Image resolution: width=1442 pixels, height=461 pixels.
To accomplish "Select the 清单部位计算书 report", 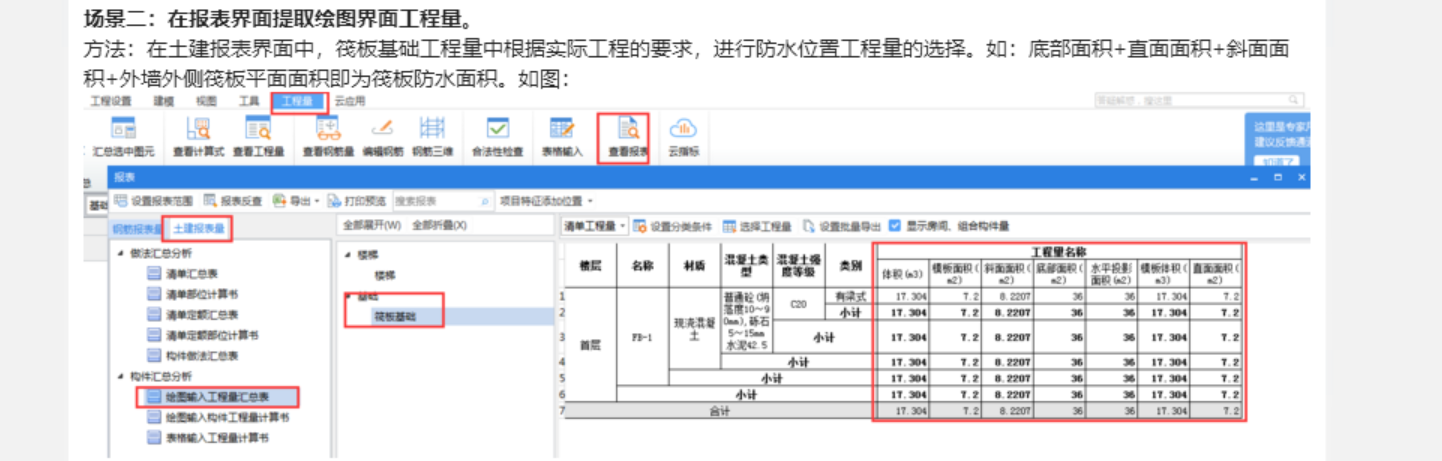I will [x=192, y=294].
